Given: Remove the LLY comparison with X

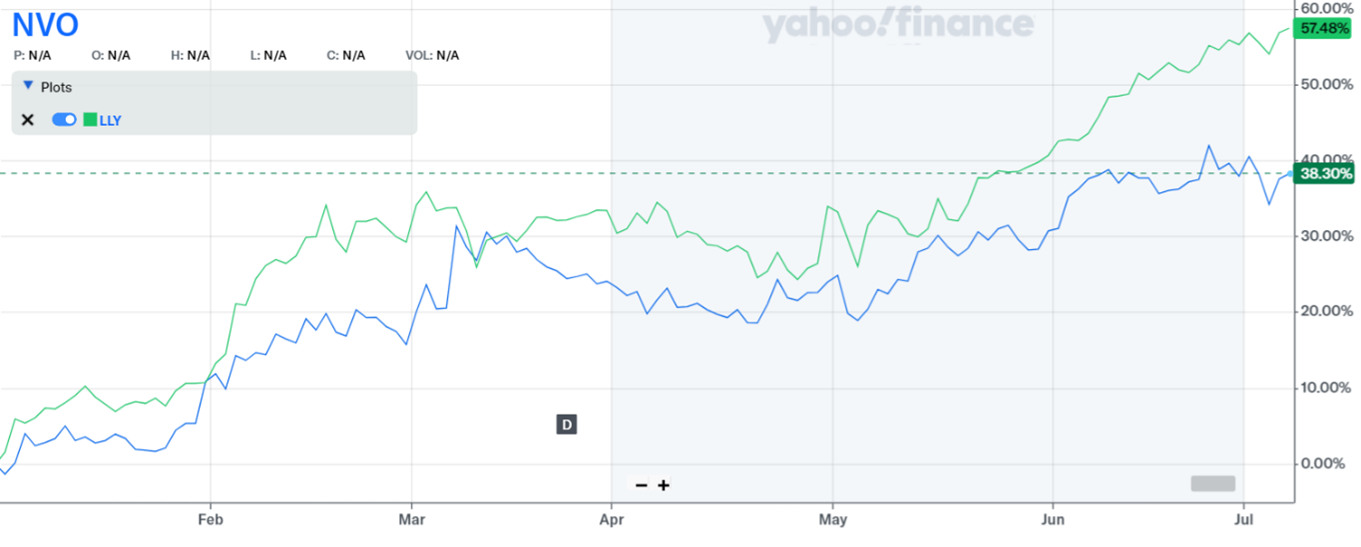Looking at the screenshot, I should pyautogui.click(x=28, y=120).
